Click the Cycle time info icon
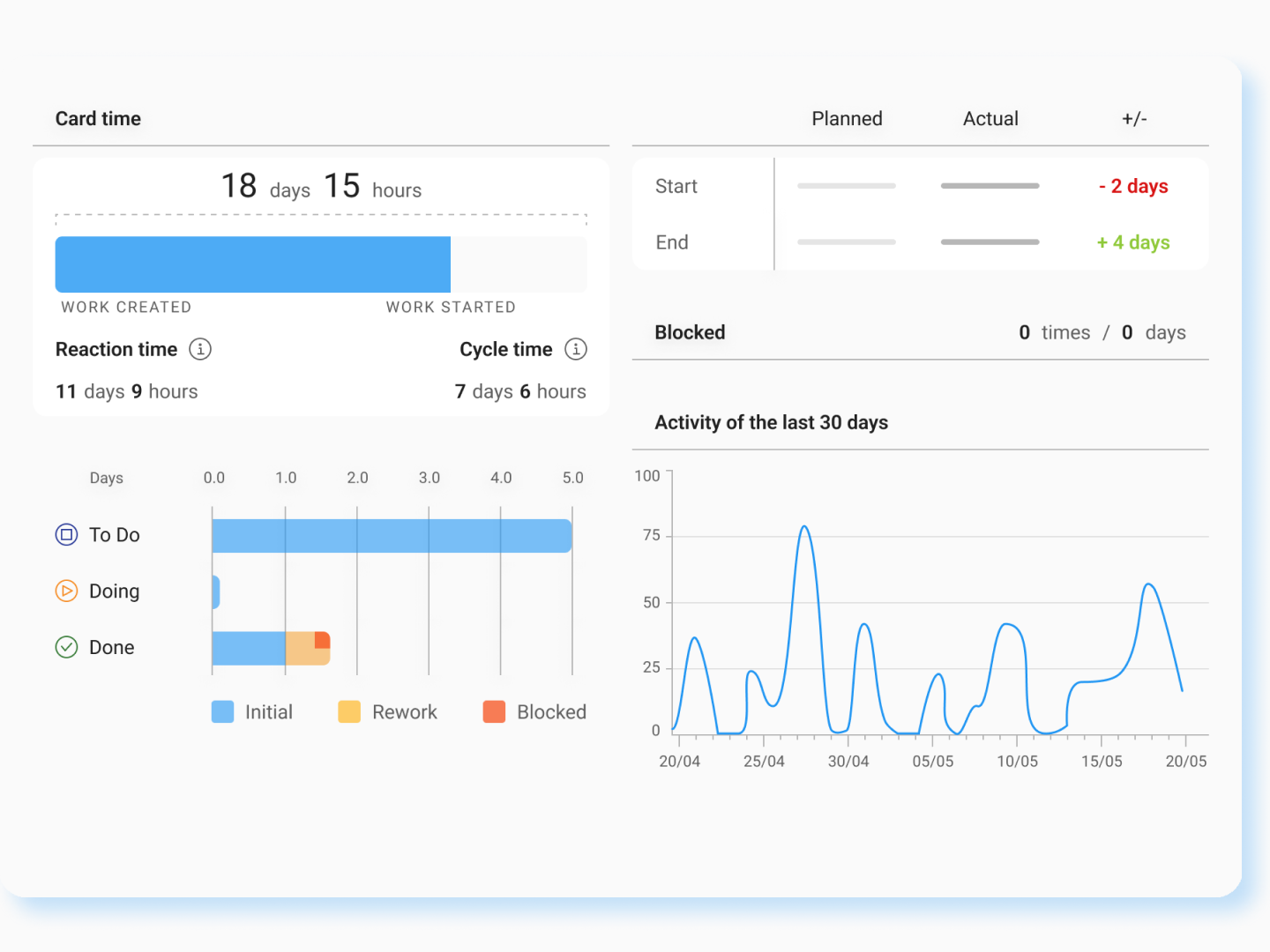Viewport: 1270px width, 952px height. (576, 349)
